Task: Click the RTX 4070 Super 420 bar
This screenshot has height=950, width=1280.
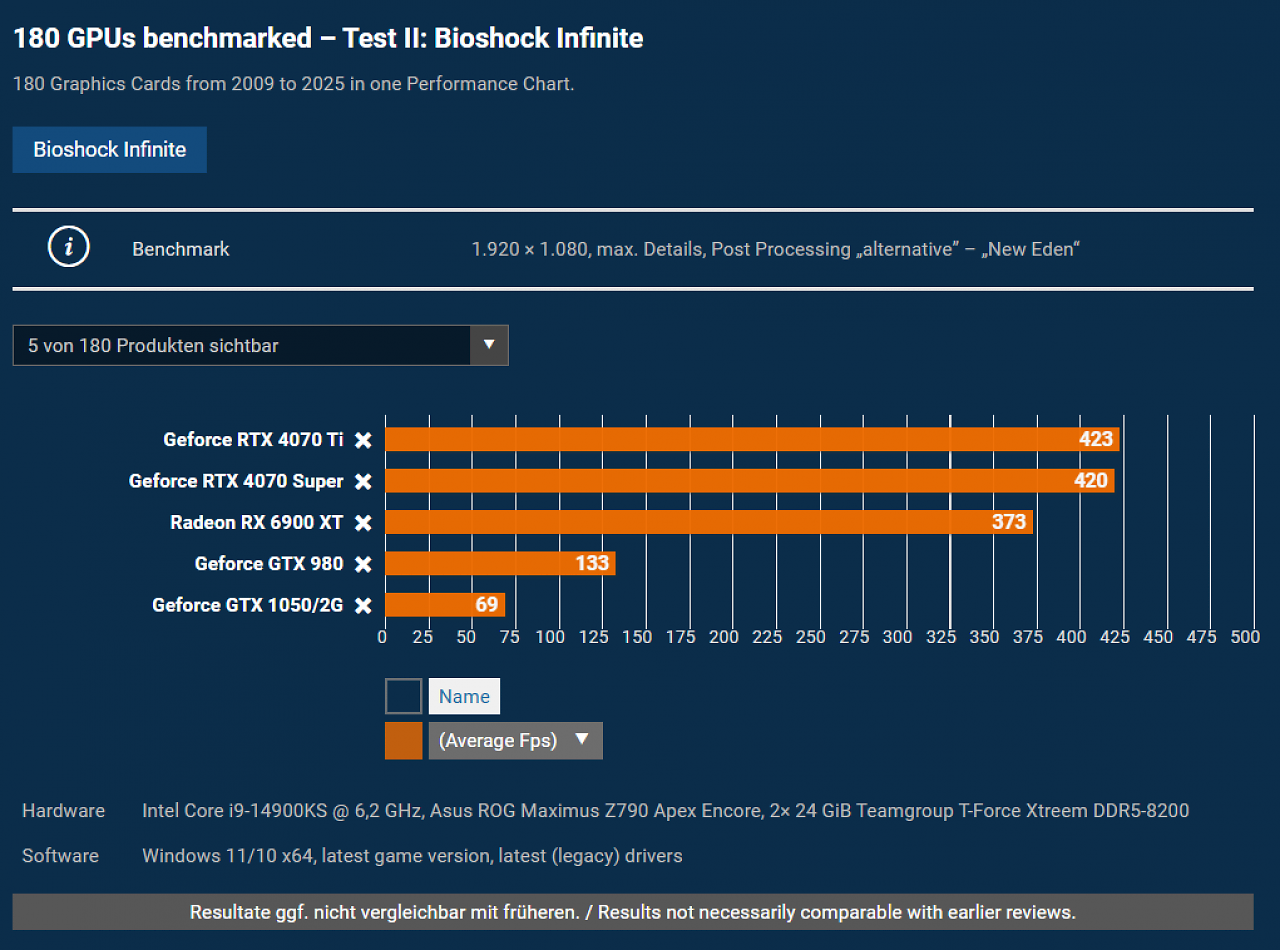Action: [750, 481]
